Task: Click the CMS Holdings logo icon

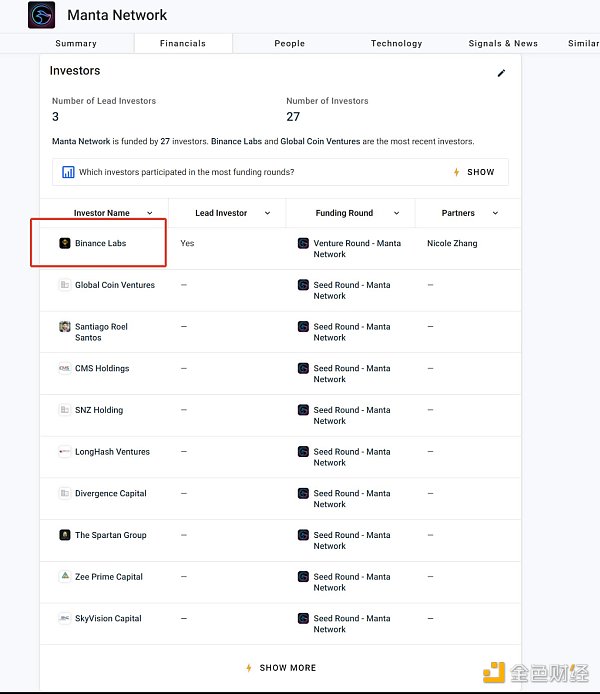Action: (65, 368)
